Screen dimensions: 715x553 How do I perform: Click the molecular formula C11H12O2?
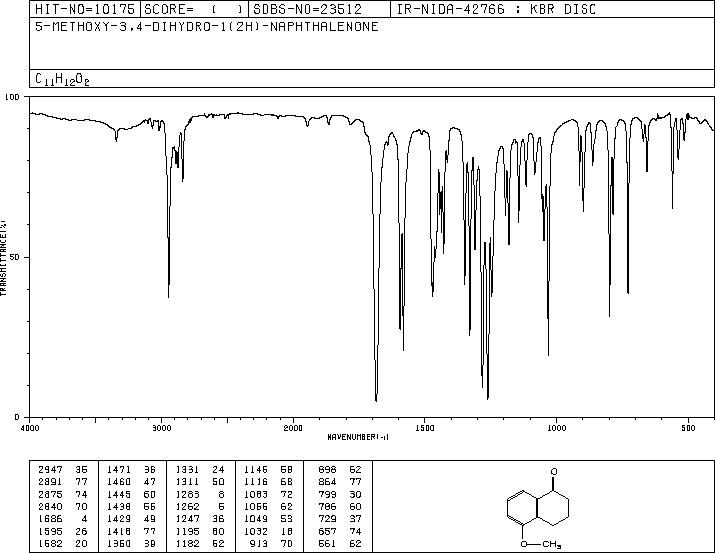click(x=62, y=79)
